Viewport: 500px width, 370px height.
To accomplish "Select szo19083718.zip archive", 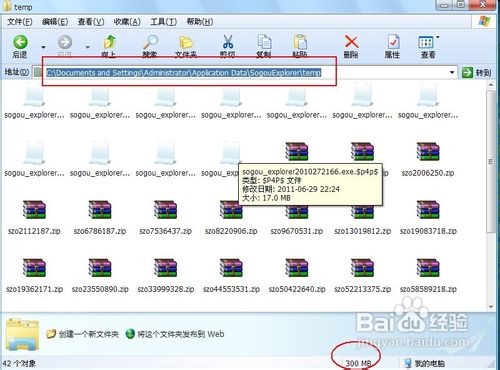I will click(x=428, y=217).
